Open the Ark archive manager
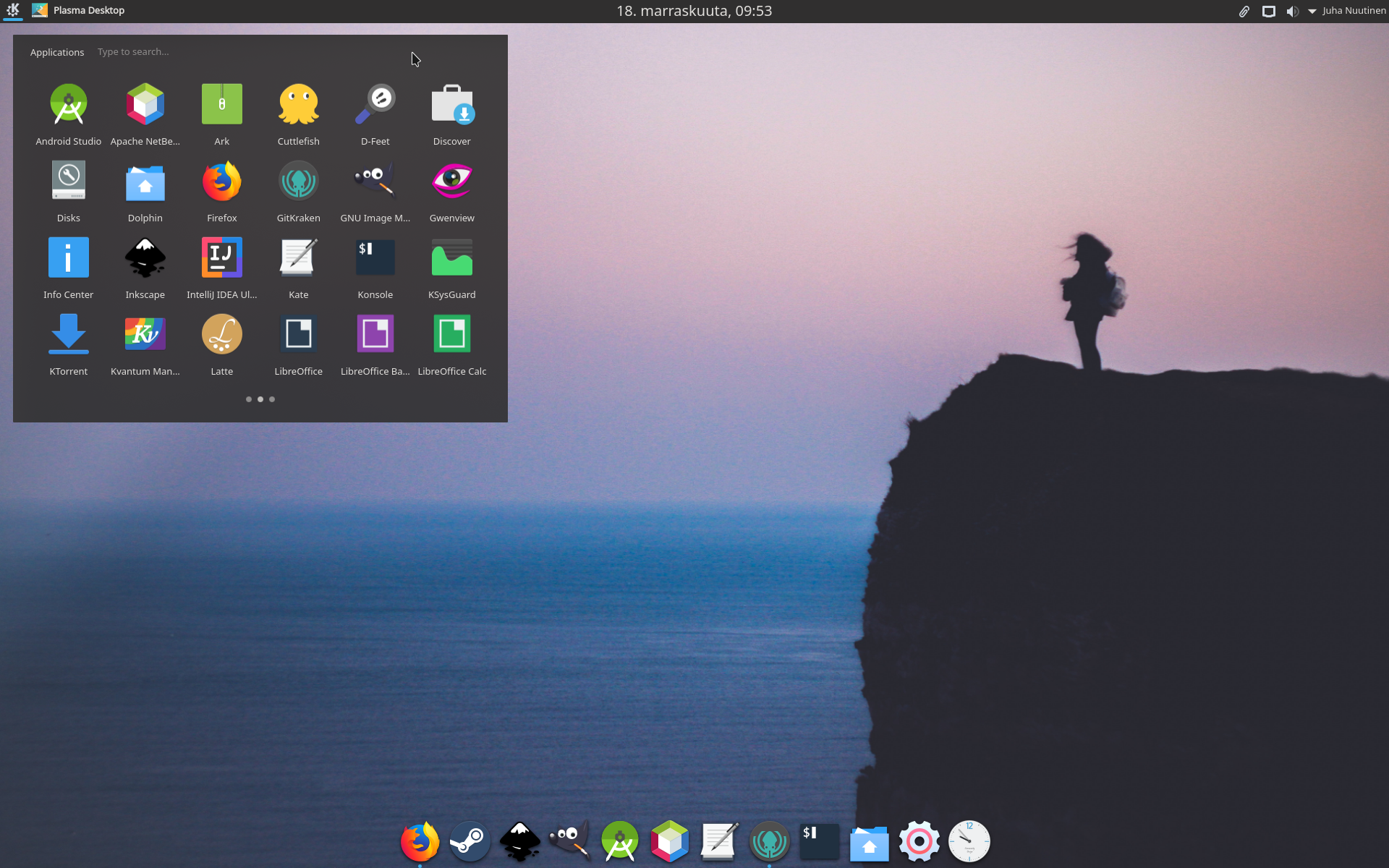 (x=222, y=114)
